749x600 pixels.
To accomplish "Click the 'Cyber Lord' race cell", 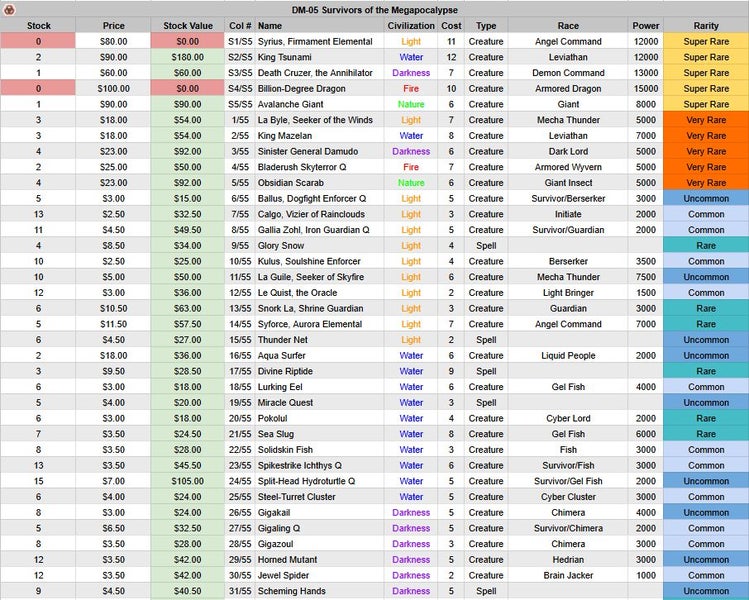I will pos(568,418).
